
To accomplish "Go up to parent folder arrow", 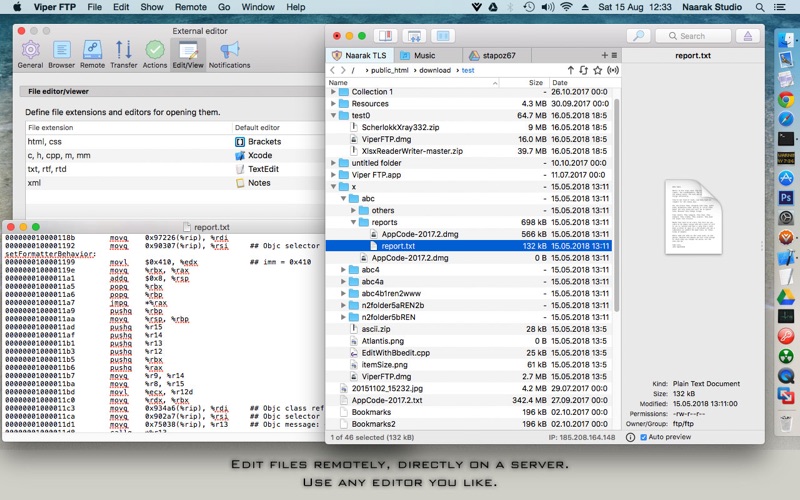I will [570, 71].
